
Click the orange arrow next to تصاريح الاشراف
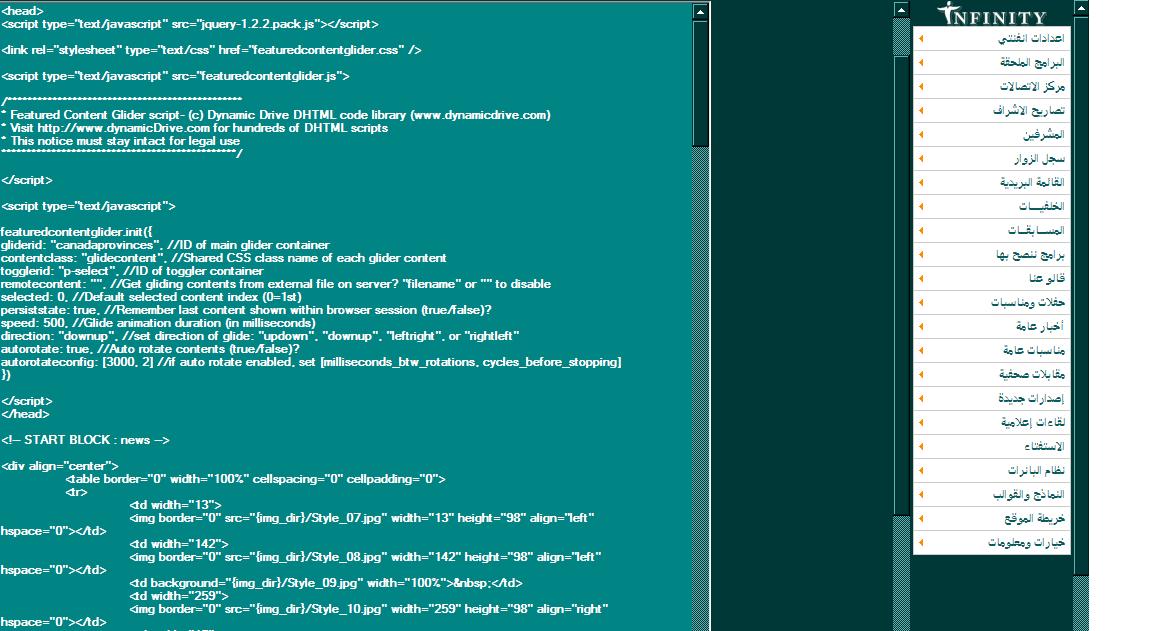[x=921, y=111]
